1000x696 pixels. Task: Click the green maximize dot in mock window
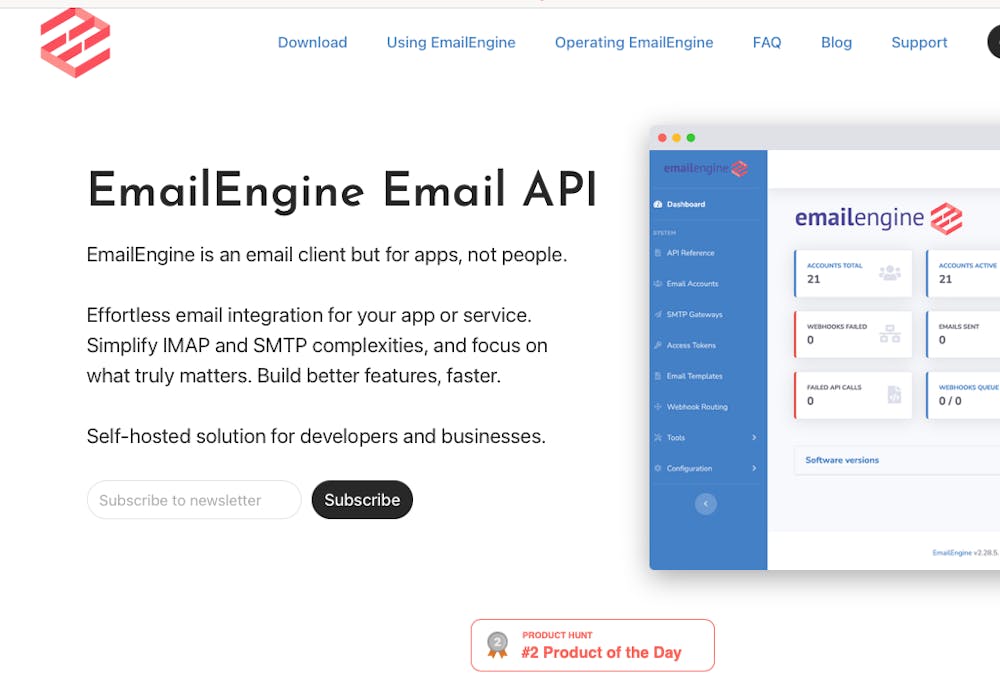691,138
